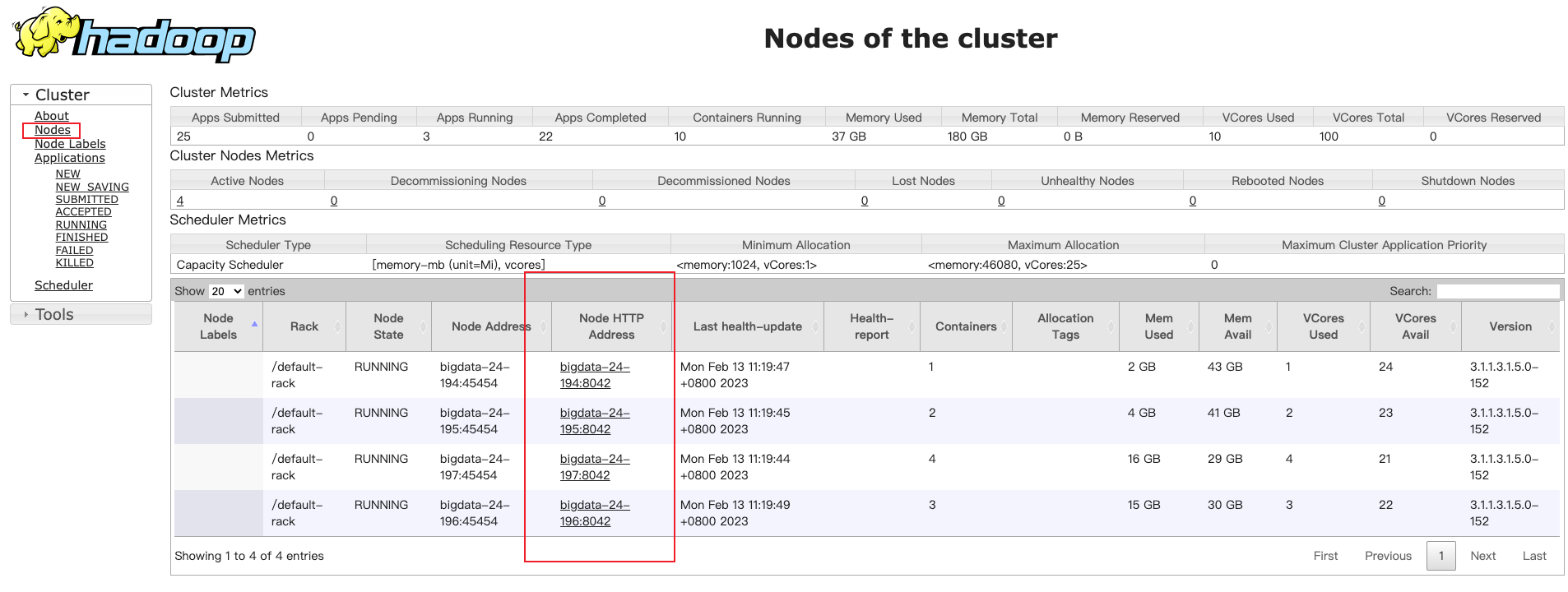
Task: Open node link bigdata-24-196:8042
Action: 595,513
